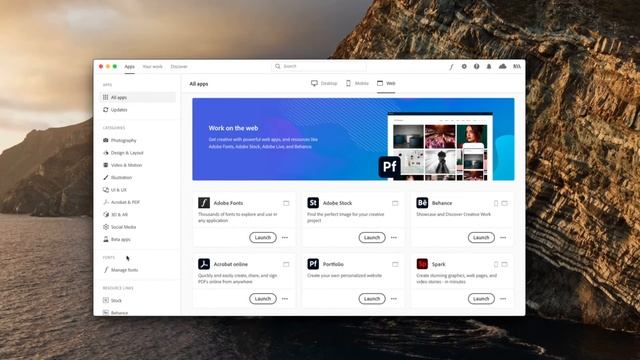The width and height of the screenshot is (640, 360).
Task: Click the cloud sync status icon
Action: (x=502, y=66)
